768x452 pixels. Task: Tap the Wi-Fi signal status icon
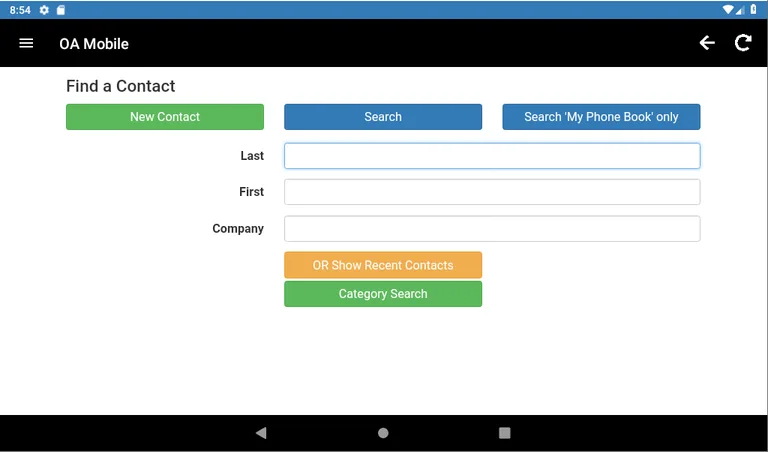click(x=728, y=10)
